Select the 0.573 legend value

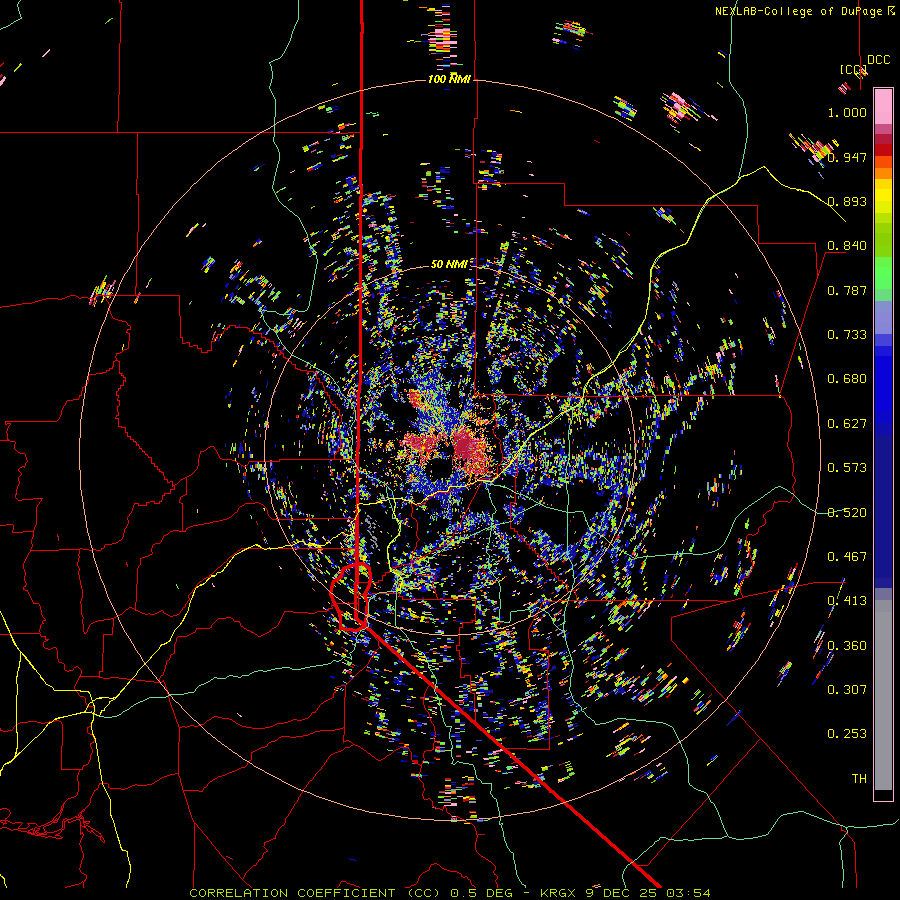click(847, 468)
